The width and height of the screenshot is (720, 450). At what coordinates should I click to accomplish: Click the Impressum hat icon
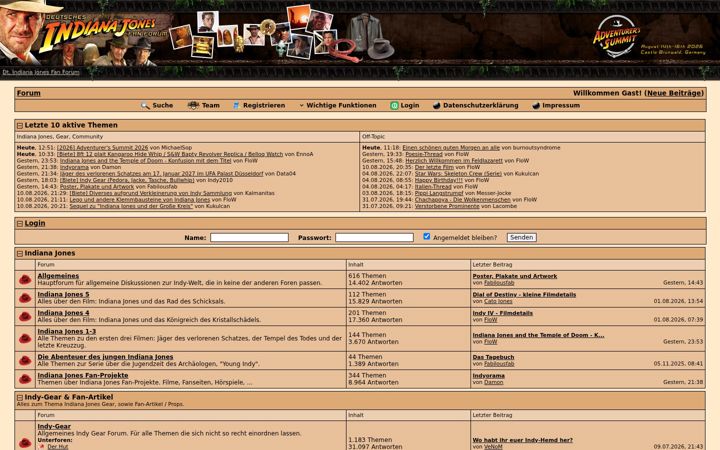pyautogui.click(x=536, y=106)
